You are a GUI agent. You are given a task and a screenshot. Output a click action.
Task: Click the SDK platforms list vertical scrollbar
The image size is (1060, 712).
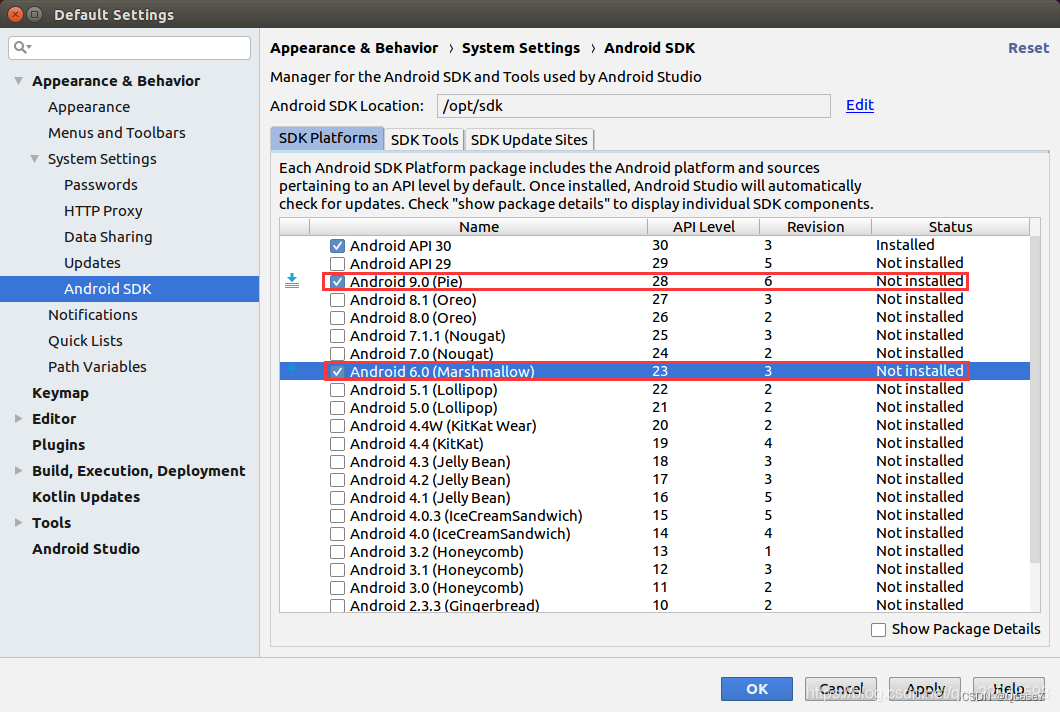click(1035, 399)
